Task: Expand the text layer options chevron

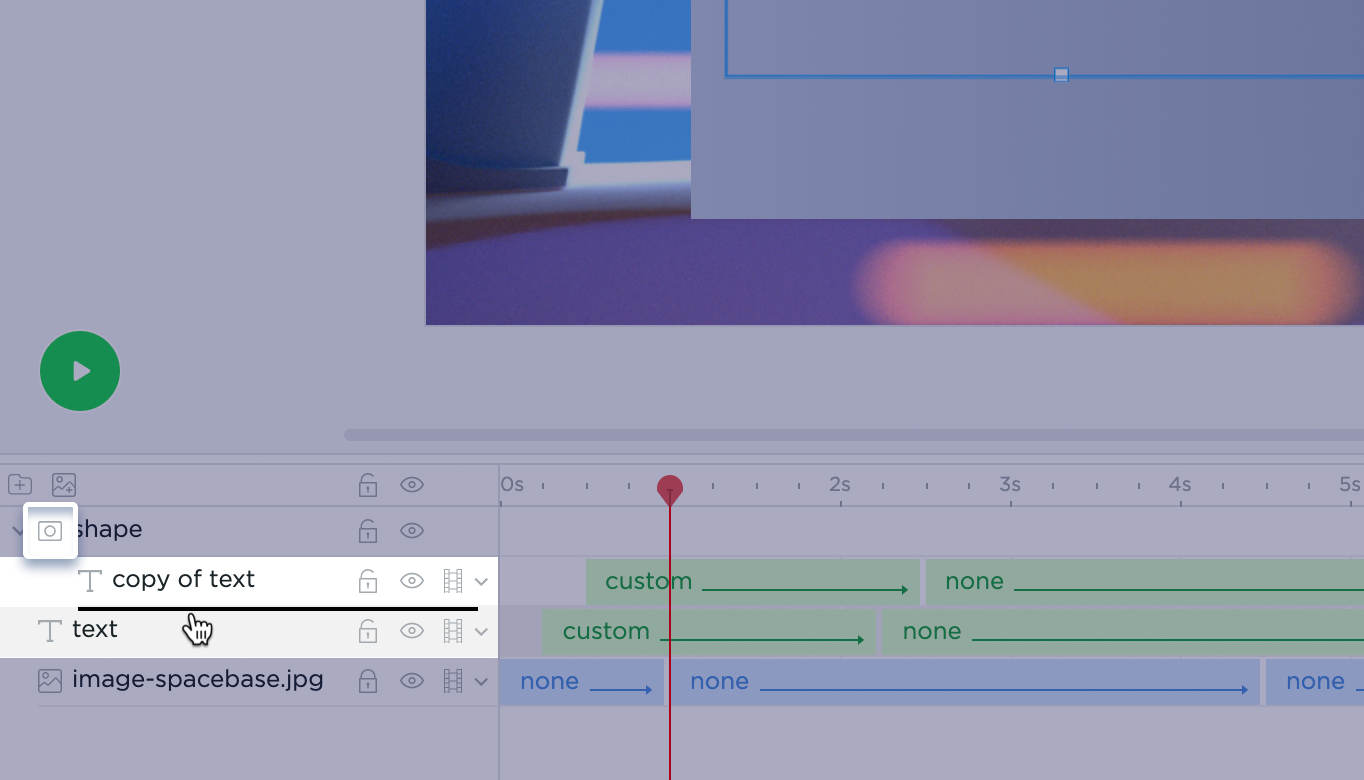Action: [x=481, y=632]
